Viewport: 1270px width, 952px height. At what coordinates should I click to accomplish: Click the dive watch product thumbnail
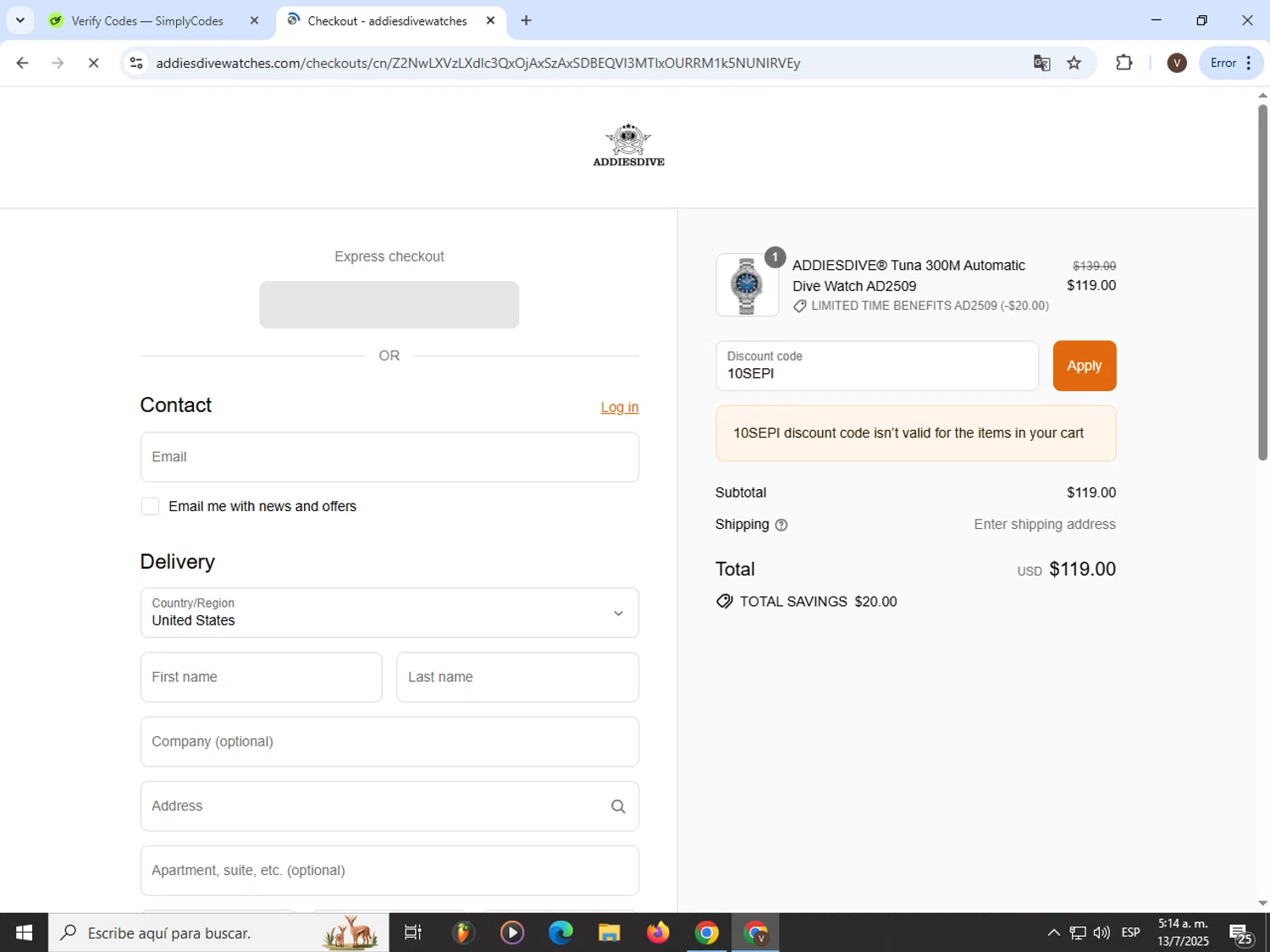(747, 285)
